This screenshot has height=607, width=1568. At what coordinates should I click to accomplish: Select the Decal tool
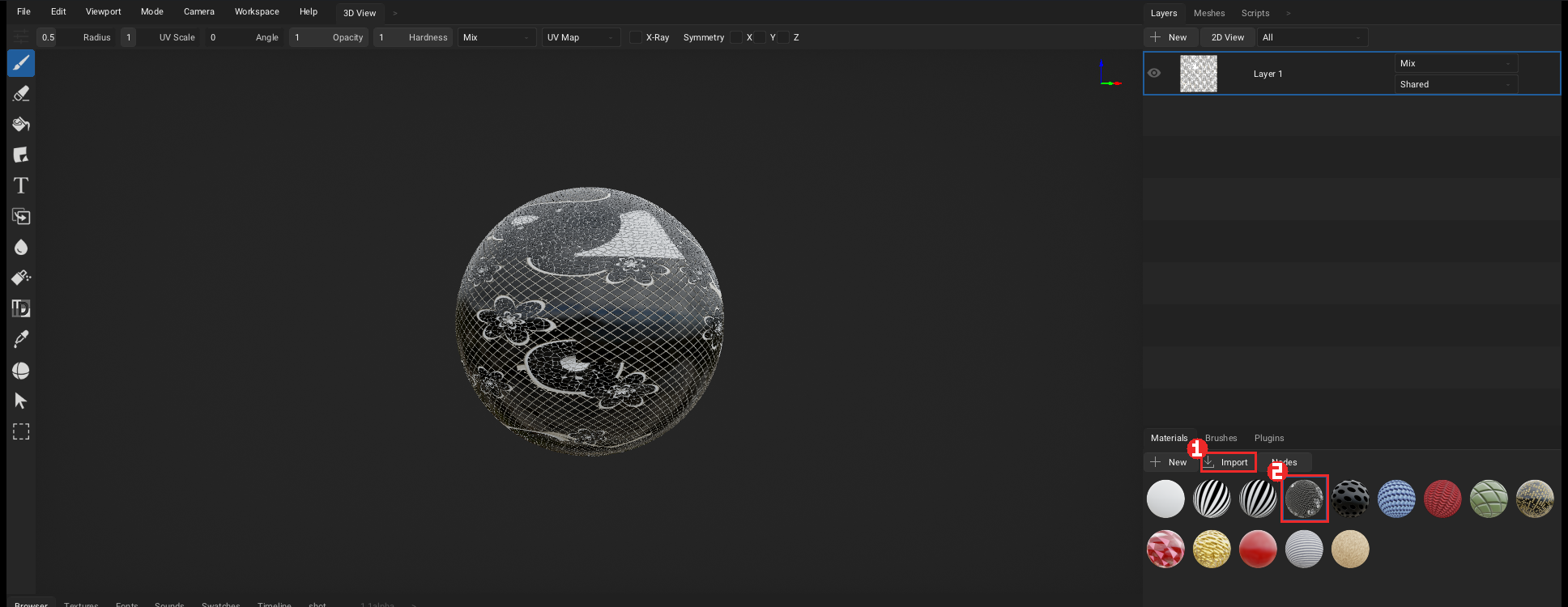tap(21, 155)
